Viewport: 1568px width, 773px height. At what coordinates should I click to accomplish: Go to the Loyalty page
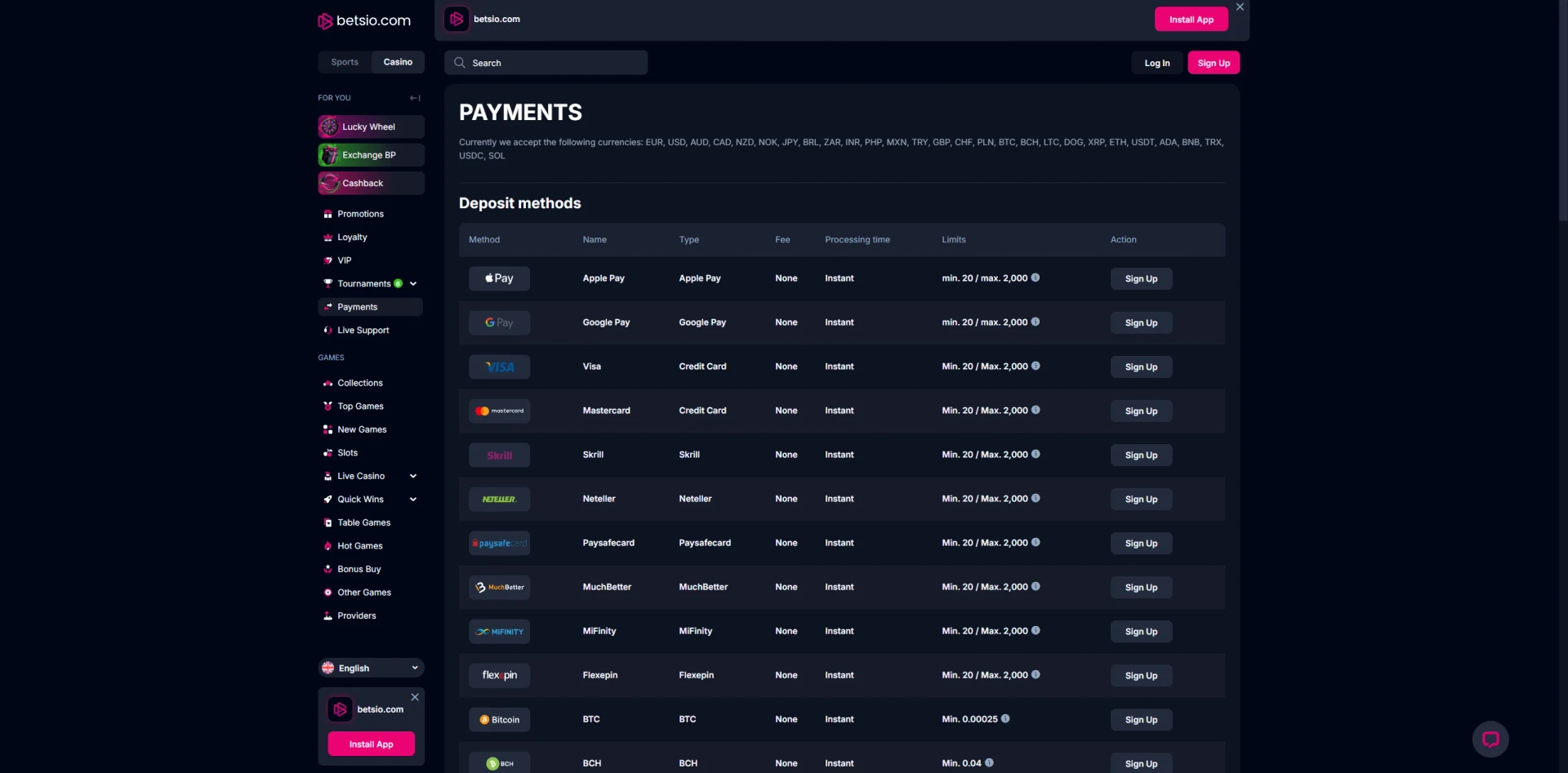[352, 238]
